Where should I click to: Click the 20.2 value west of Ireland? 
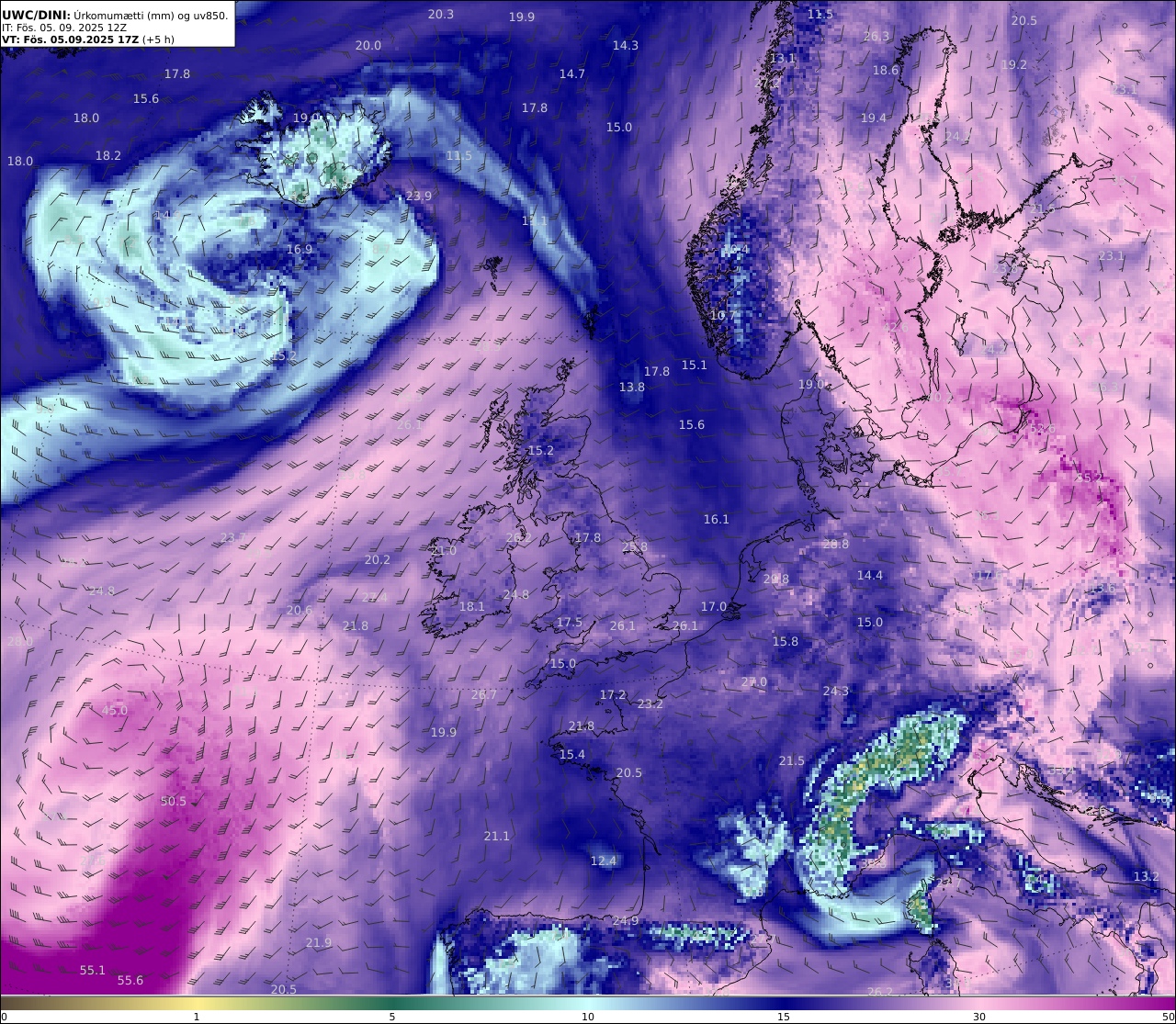(x=378, y=560)
